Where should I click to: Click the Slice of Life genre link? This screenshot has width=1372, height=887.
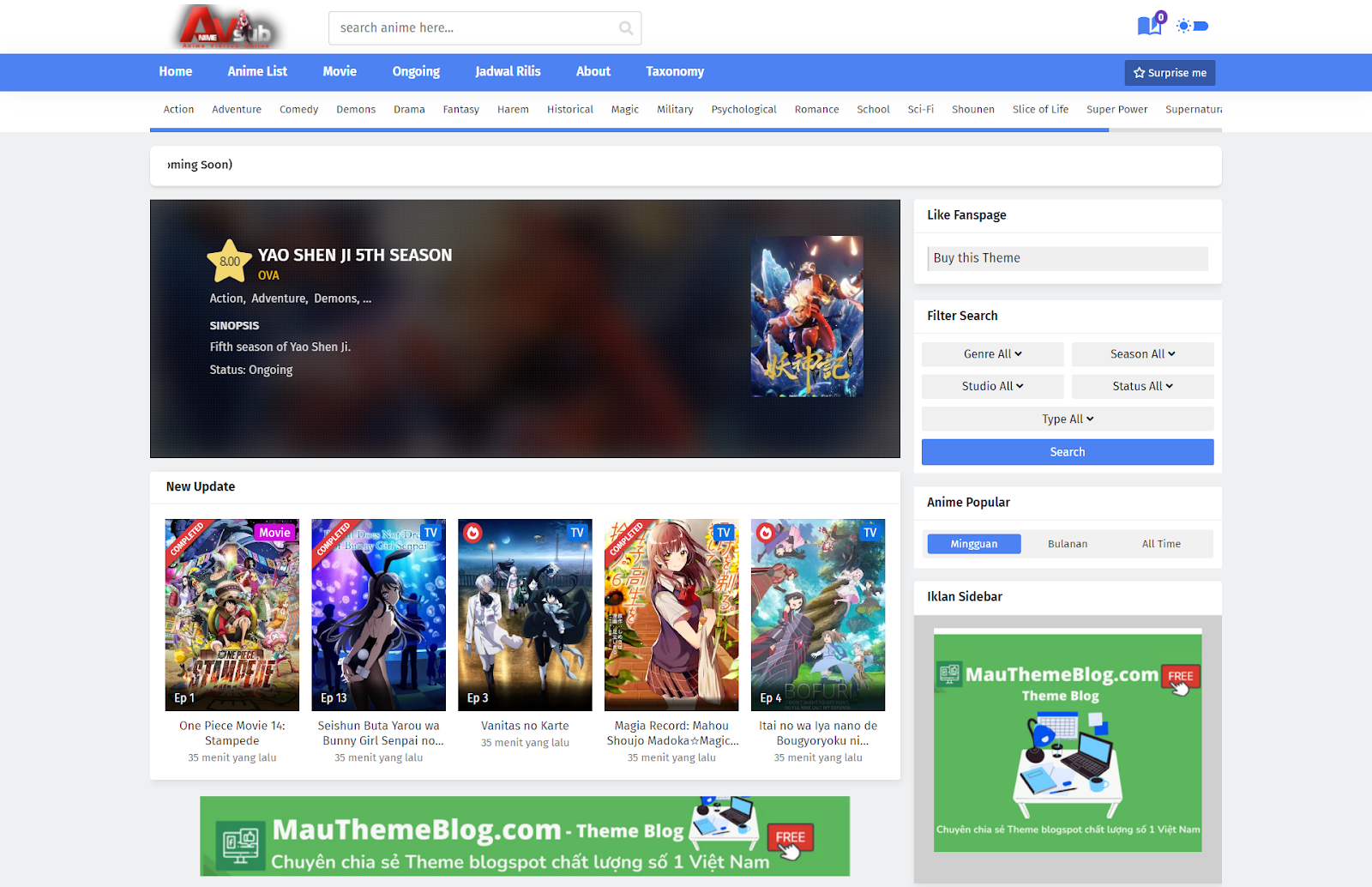[x=1040, y=110]
